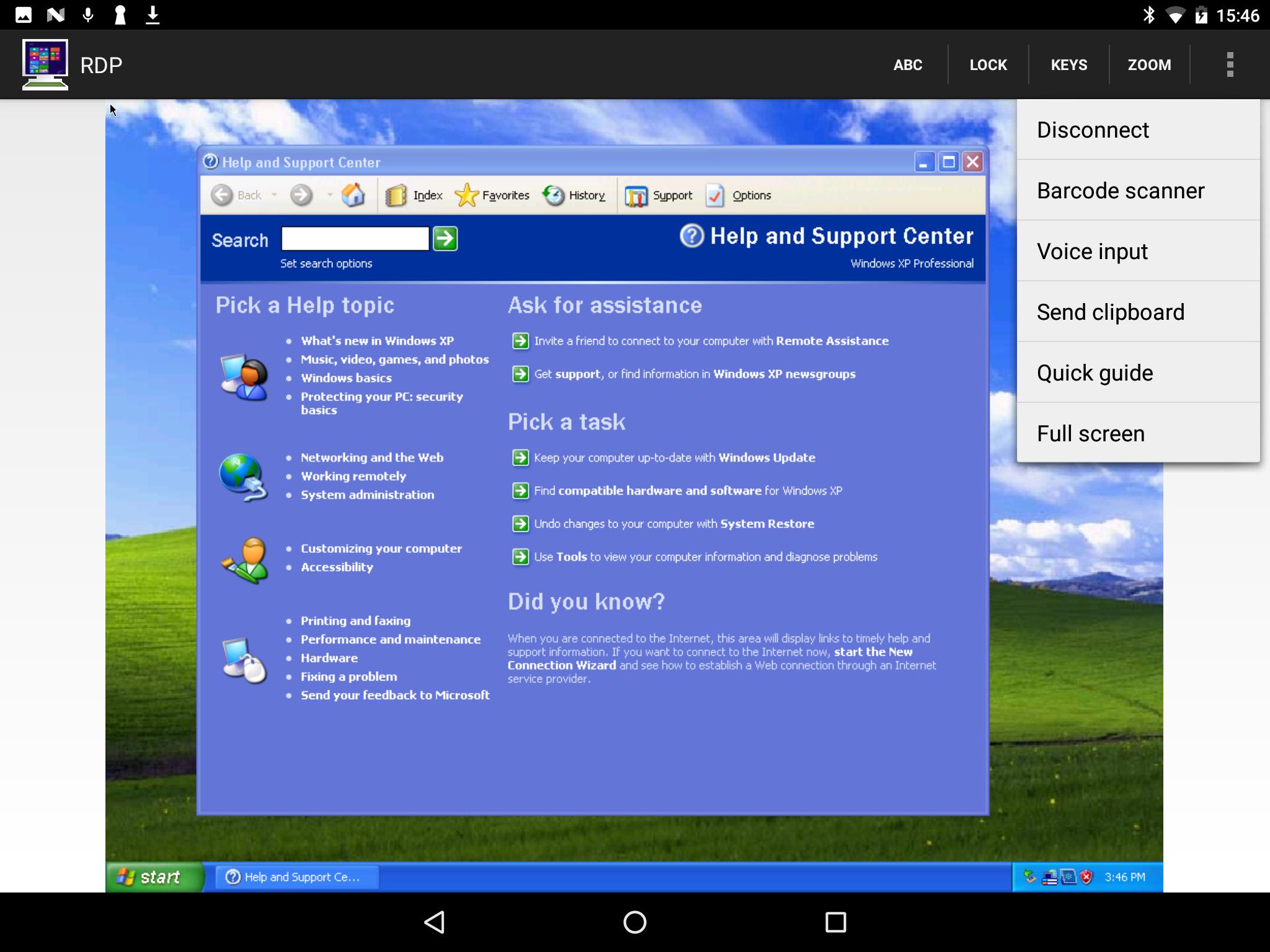
Task: Tap the RDP app icon
Action: [45, 64]
